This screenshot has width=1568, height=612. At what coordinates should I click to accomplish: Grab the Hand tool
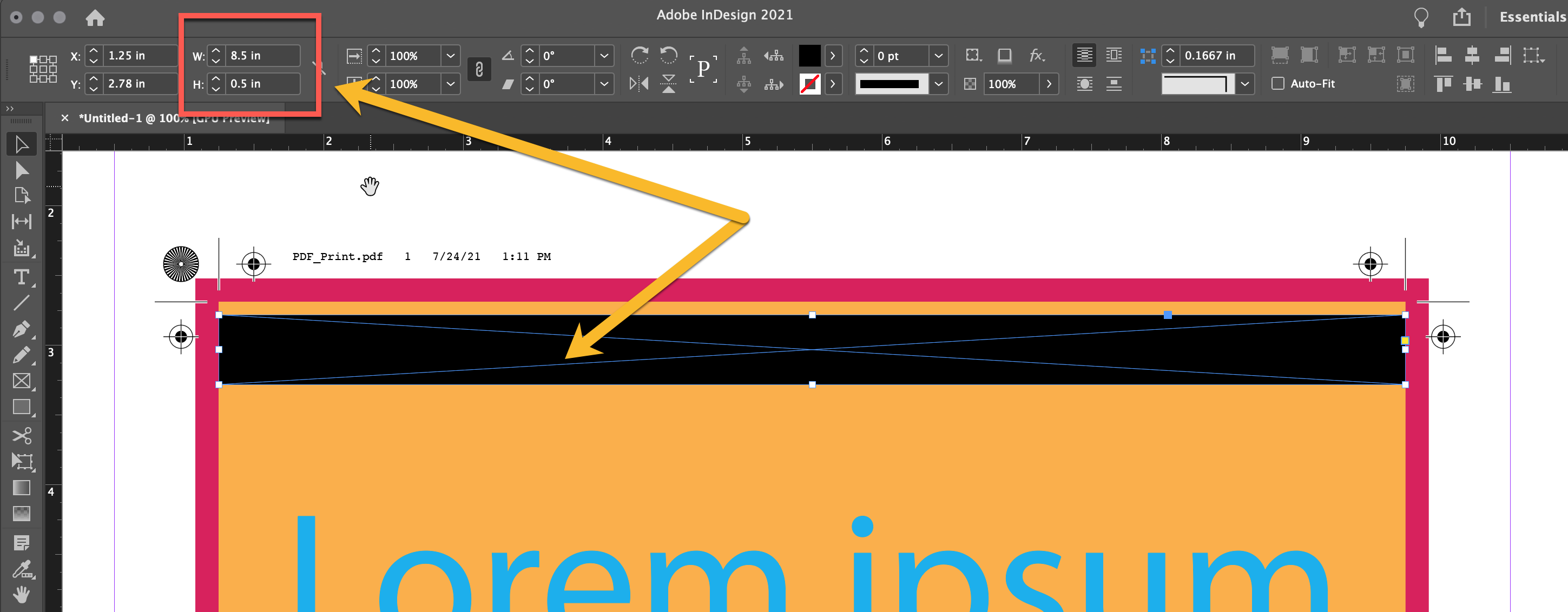point(22,594)
